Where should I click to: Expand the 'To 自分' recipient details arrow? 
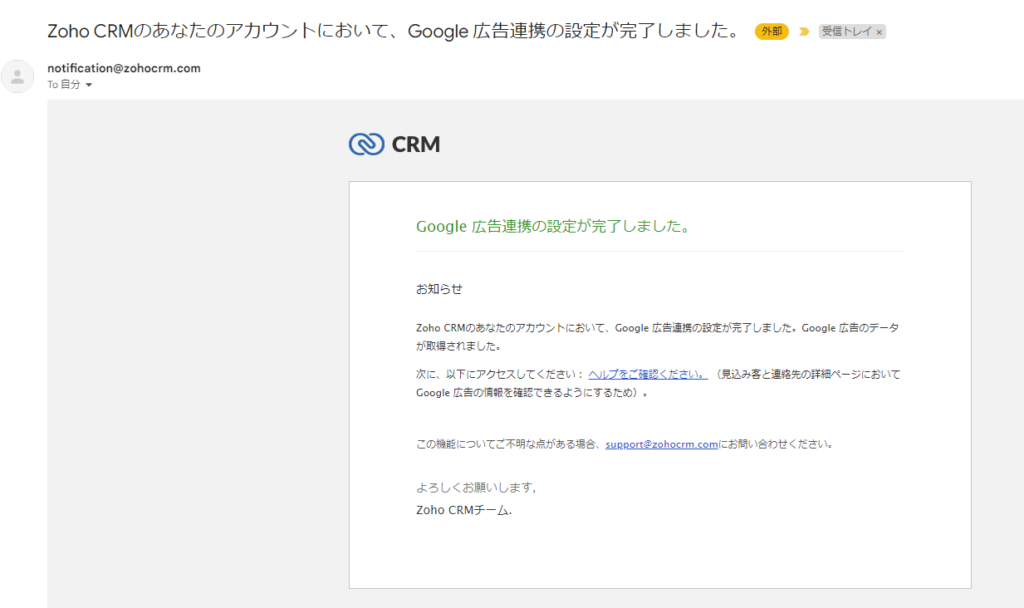[89, 85]
